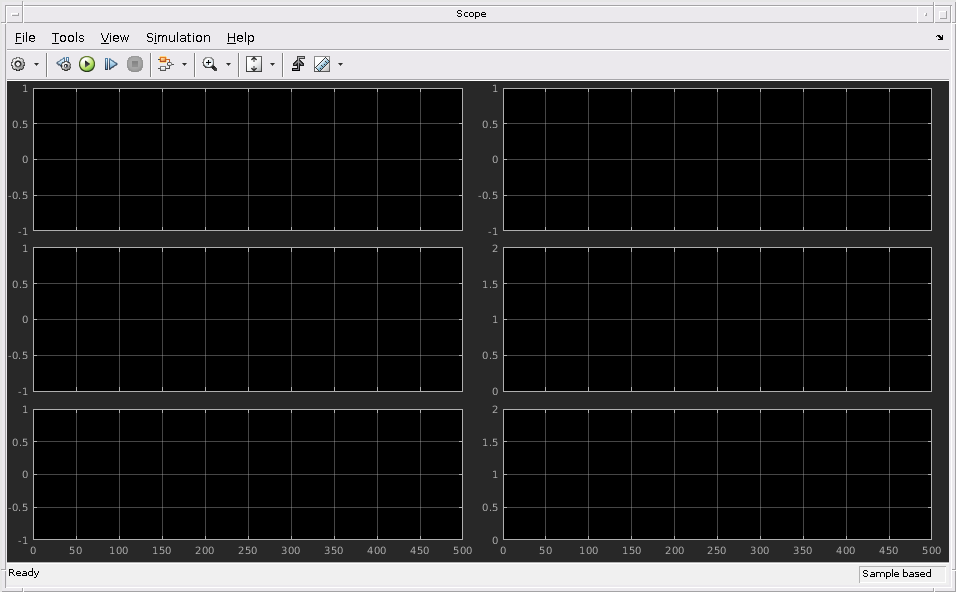The image size is (956, 592).
Task: Maximize the Scope window
Action: 942,14
